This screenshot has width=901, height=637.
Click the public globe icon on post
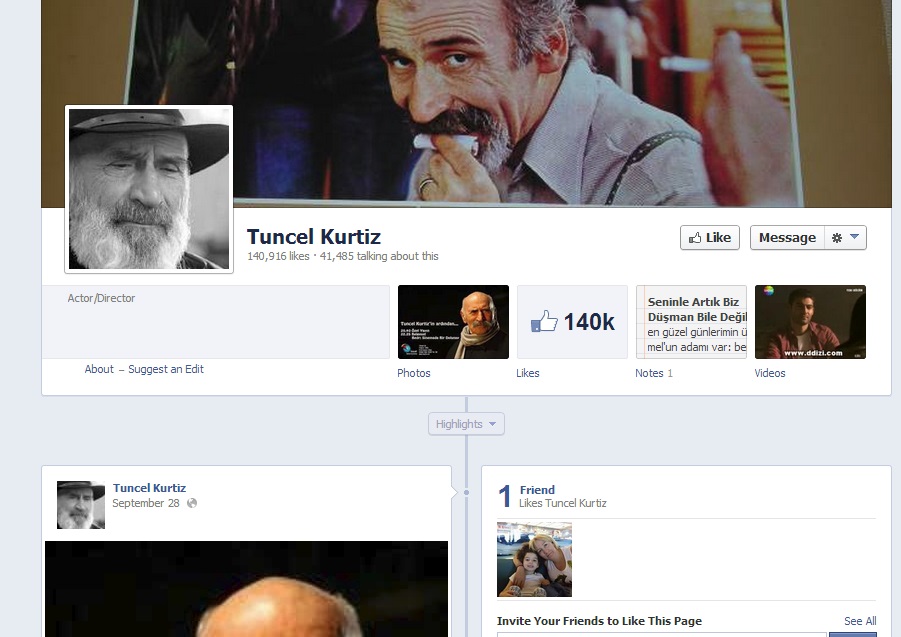tap(192, 503)
